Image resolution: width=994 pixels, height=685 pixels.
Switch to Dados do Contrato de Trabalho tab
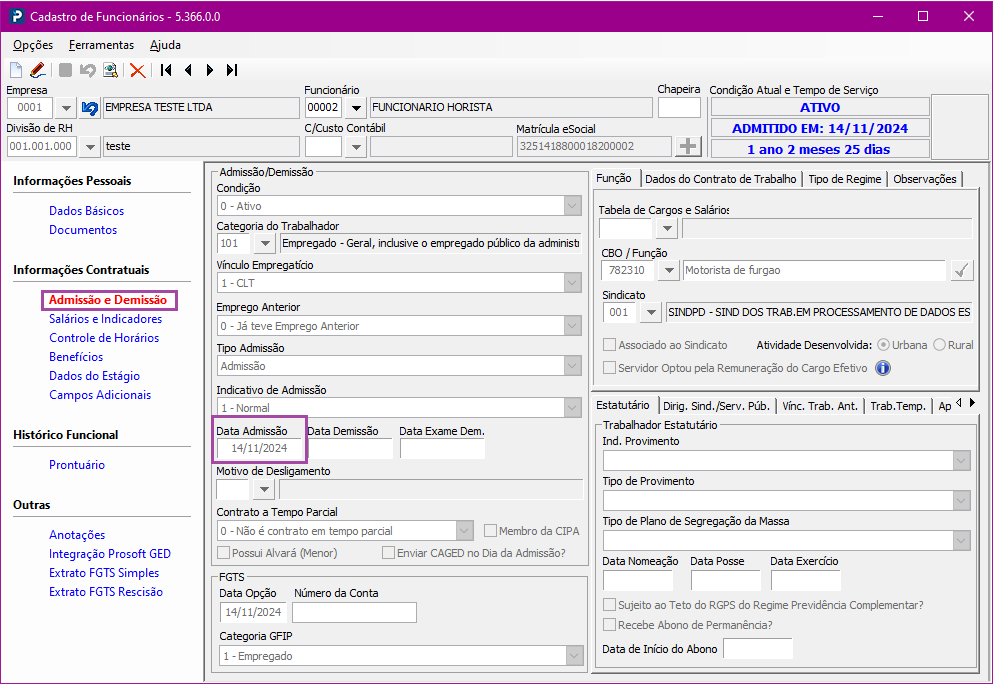(721, 179)
